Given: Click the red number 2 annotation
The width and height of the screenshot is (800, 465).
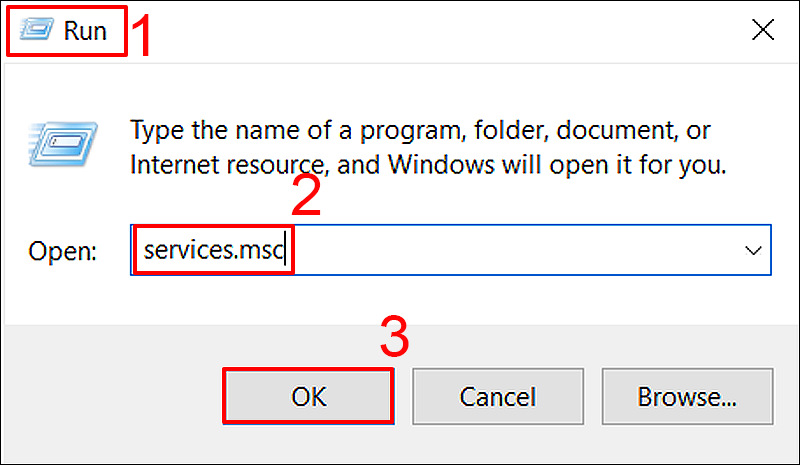Looking at the screenshot, I should pos(306,198).
